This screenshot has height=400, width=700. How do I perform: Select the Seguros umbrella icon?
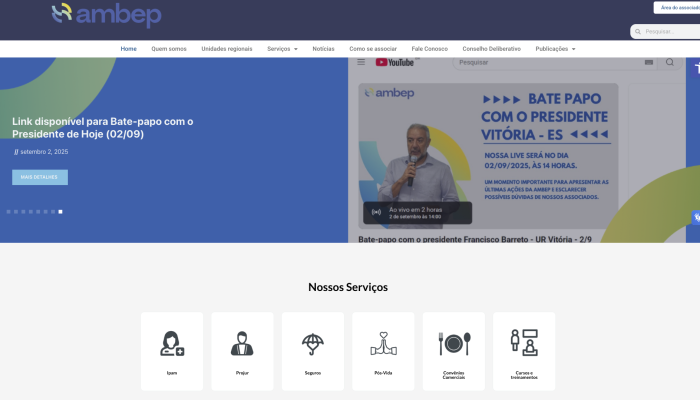click(313, 343)
